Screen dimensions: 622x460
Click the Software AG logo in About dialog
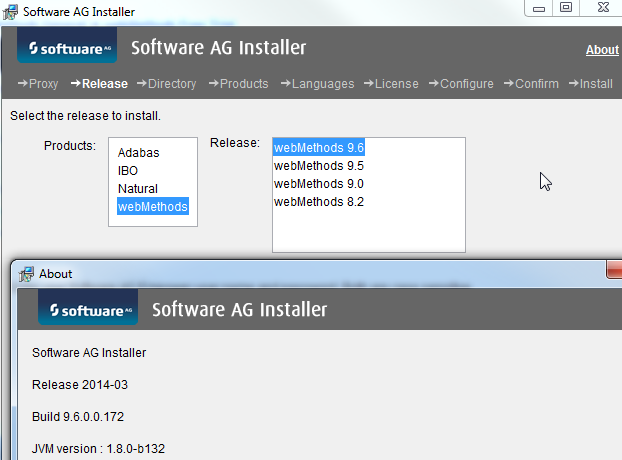(88, 307)
